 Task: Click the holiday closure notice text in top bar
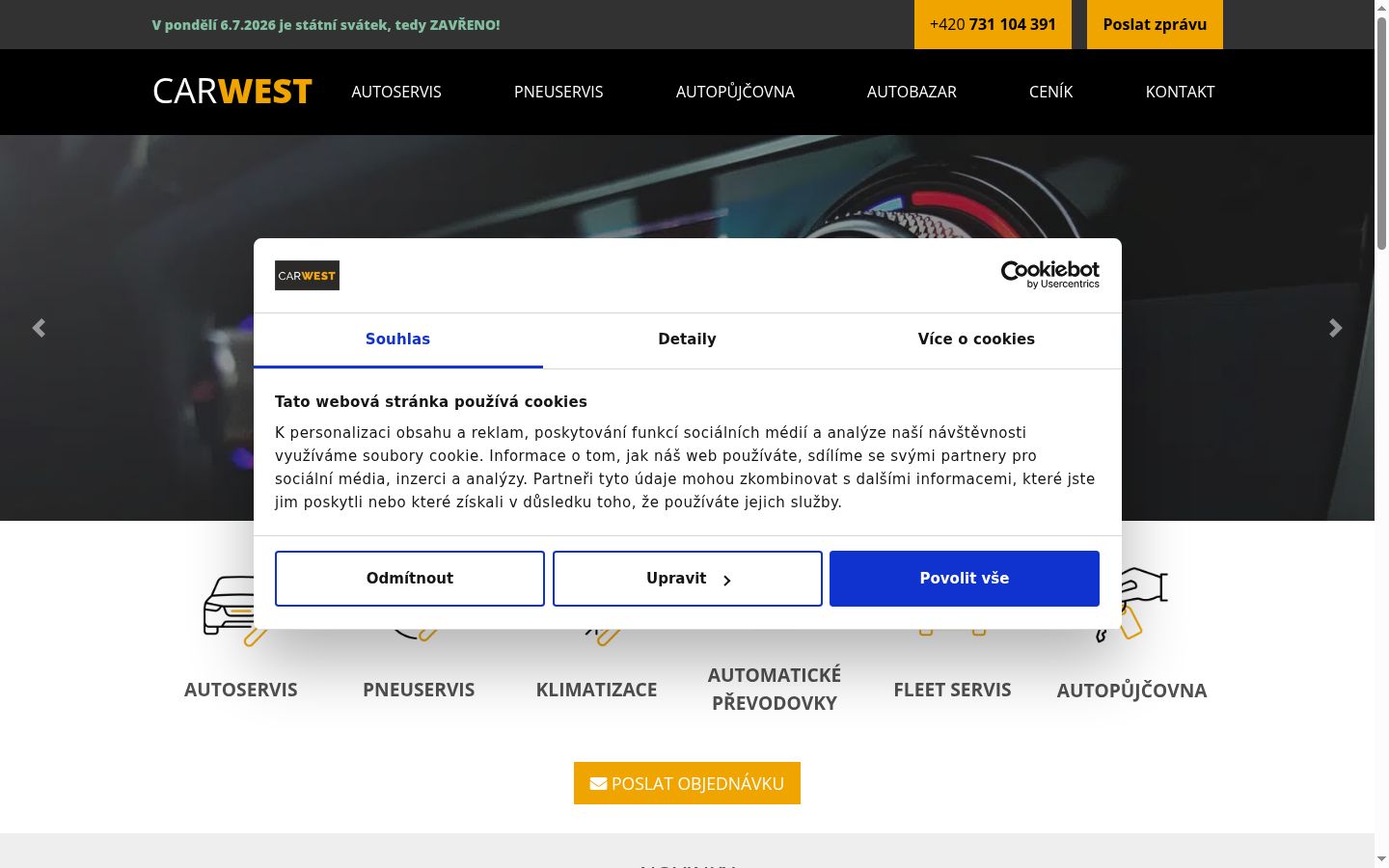326,25
